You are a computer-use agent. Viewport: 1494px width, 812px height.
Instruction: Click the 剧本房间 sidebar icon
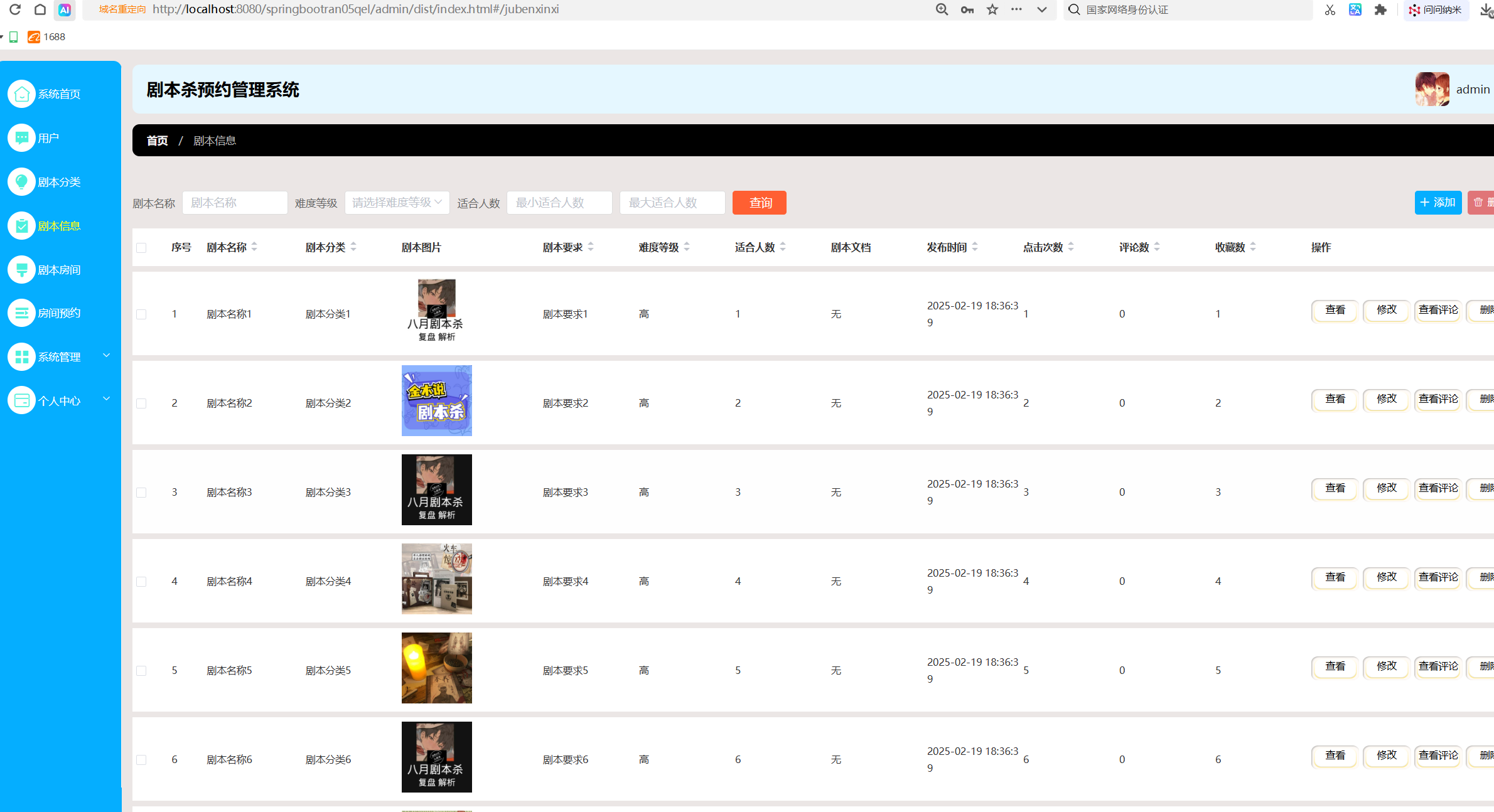21,270
